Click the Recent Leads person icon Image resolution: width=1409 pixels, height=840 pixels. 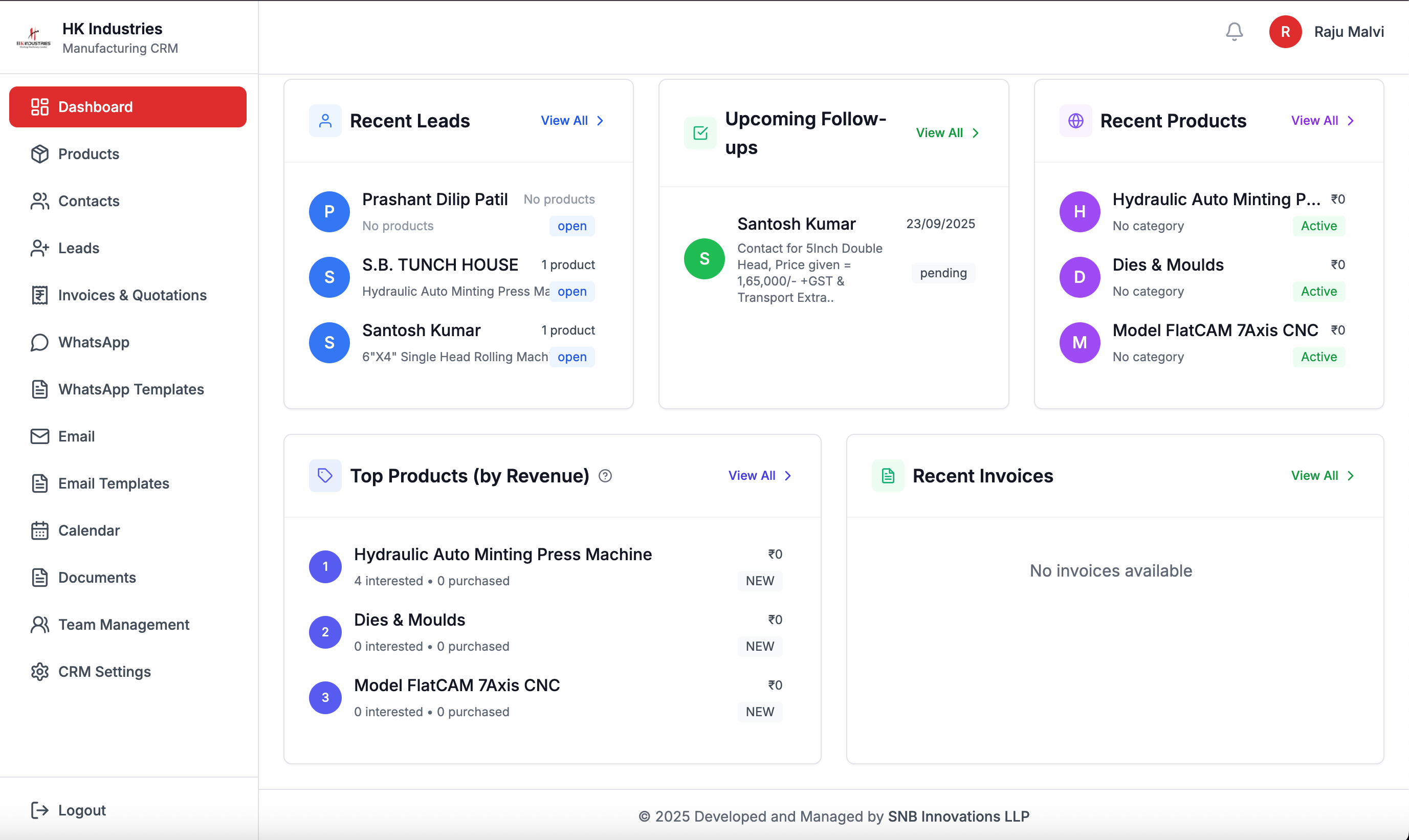click(325, 121)
